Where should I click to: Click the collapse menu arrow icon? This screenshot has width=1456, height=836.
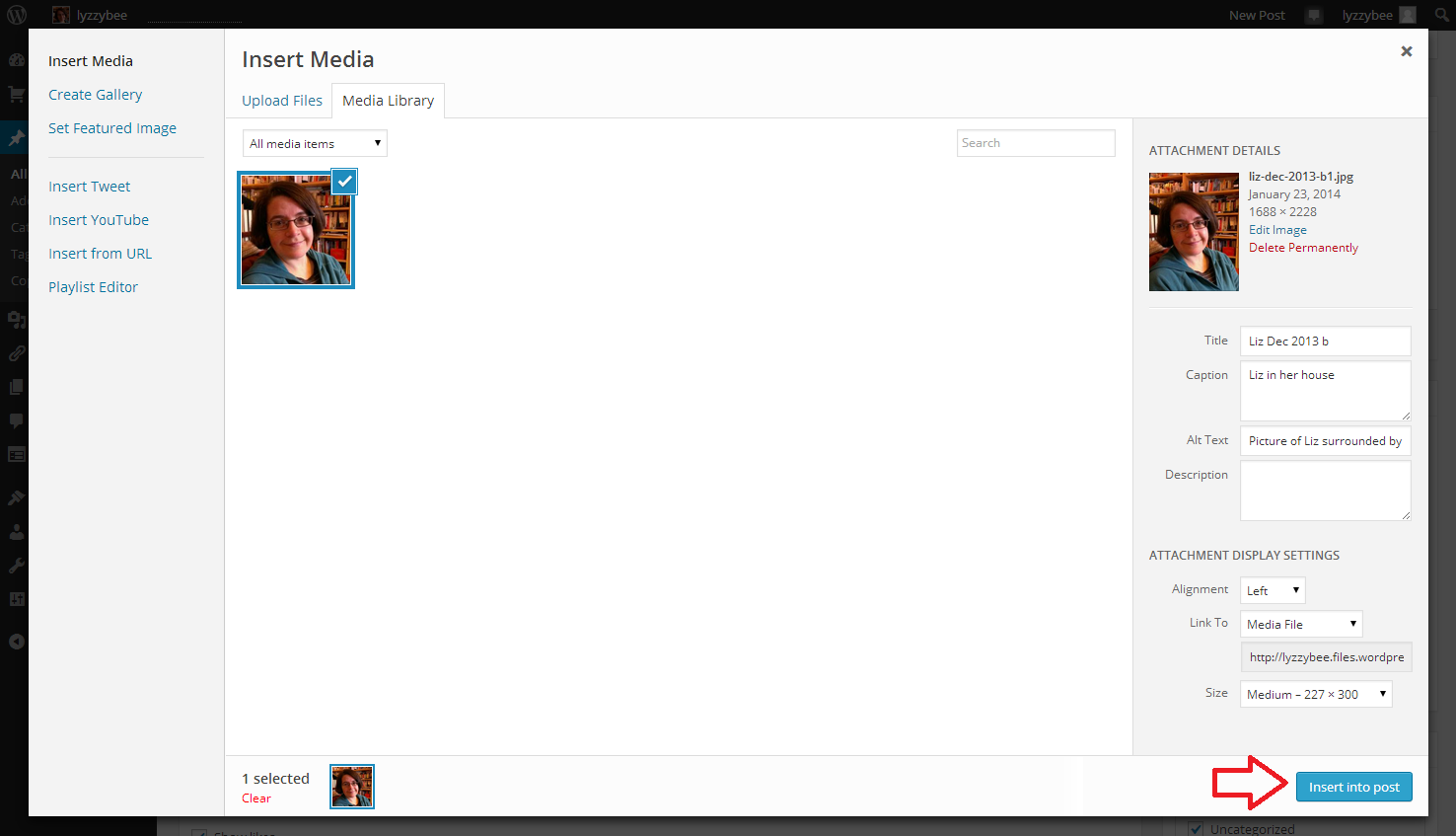pos(16,642)
